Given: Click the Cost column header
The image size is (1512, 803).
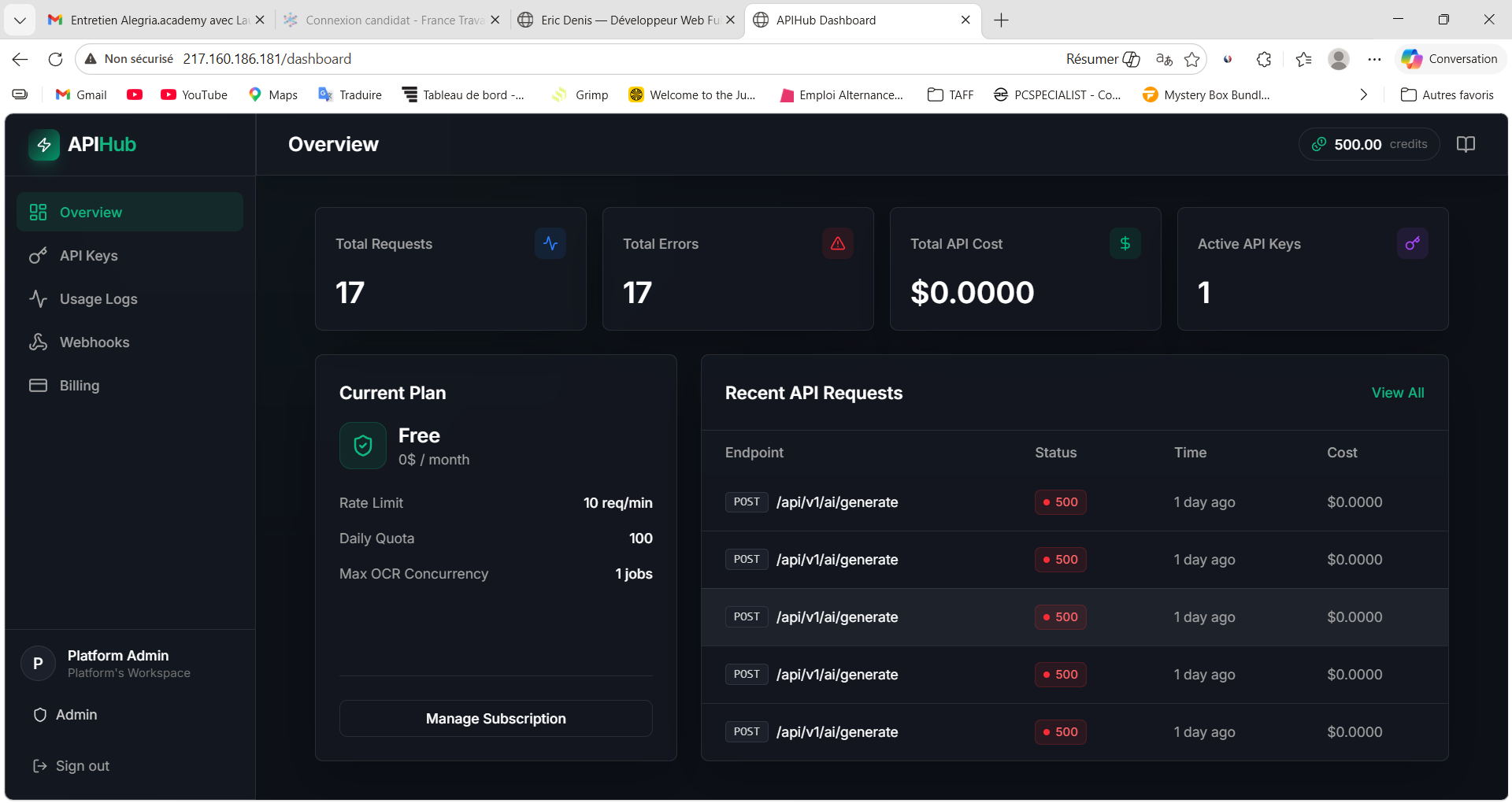Looking at the screenshot, I should pos(1342,453).
